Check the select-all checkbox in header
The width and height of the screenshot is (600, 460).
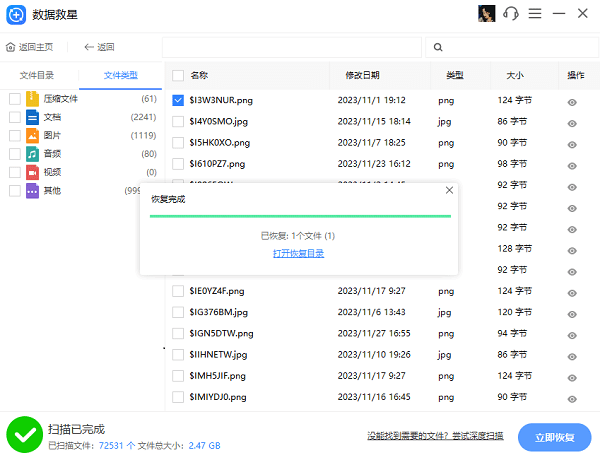(x=178, y=75)
